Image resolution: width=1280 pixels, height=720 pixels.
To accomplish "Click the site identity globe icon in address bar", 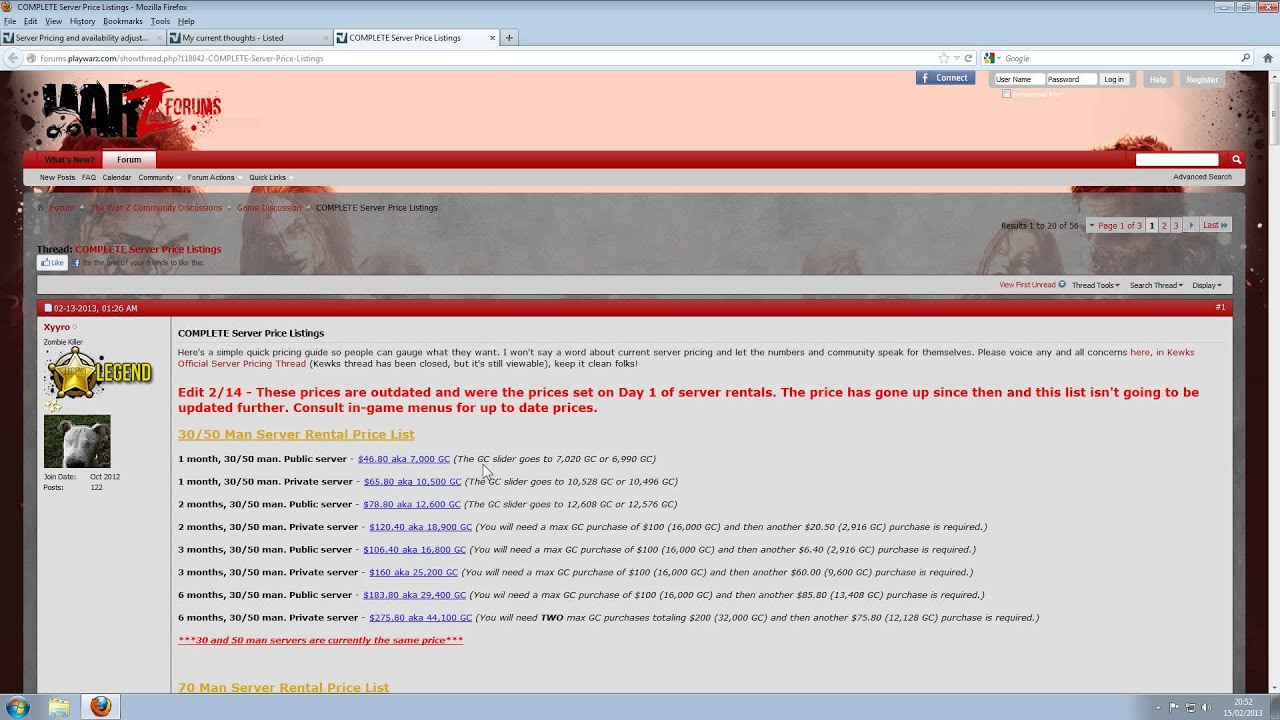I will coord(32,58).
